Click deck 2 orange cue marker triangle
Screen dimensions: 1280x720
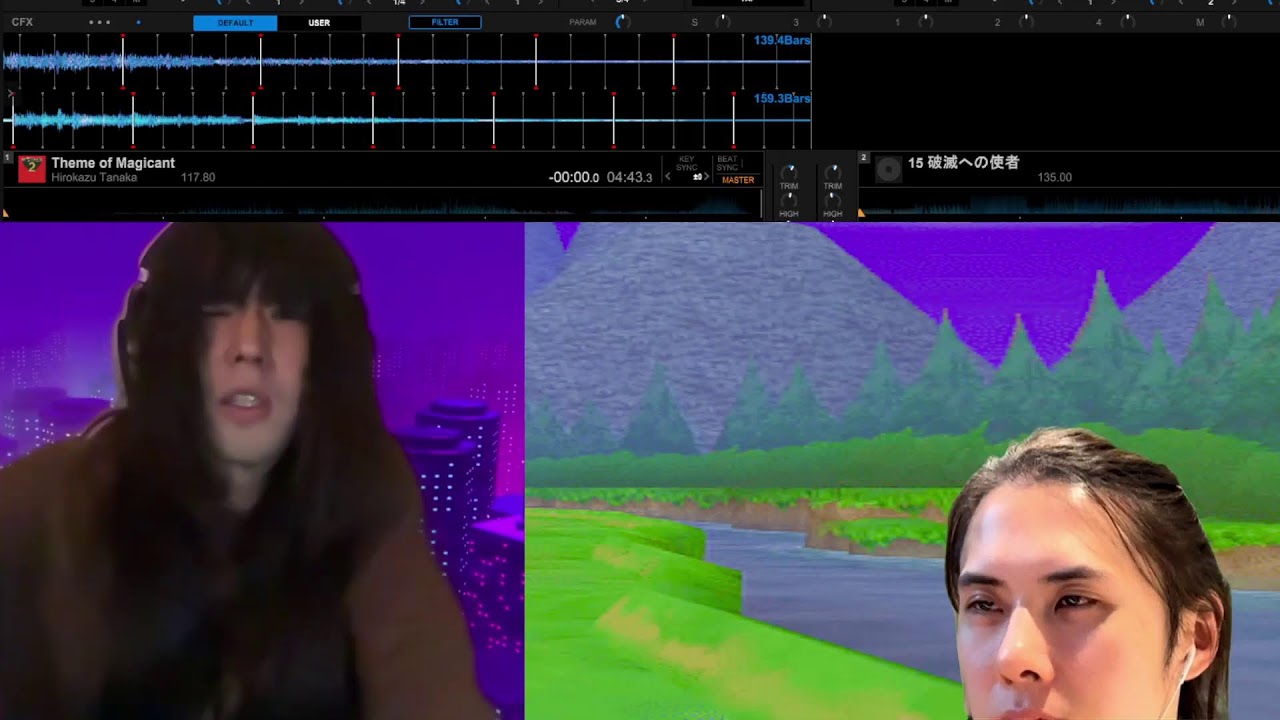point(862,213)
